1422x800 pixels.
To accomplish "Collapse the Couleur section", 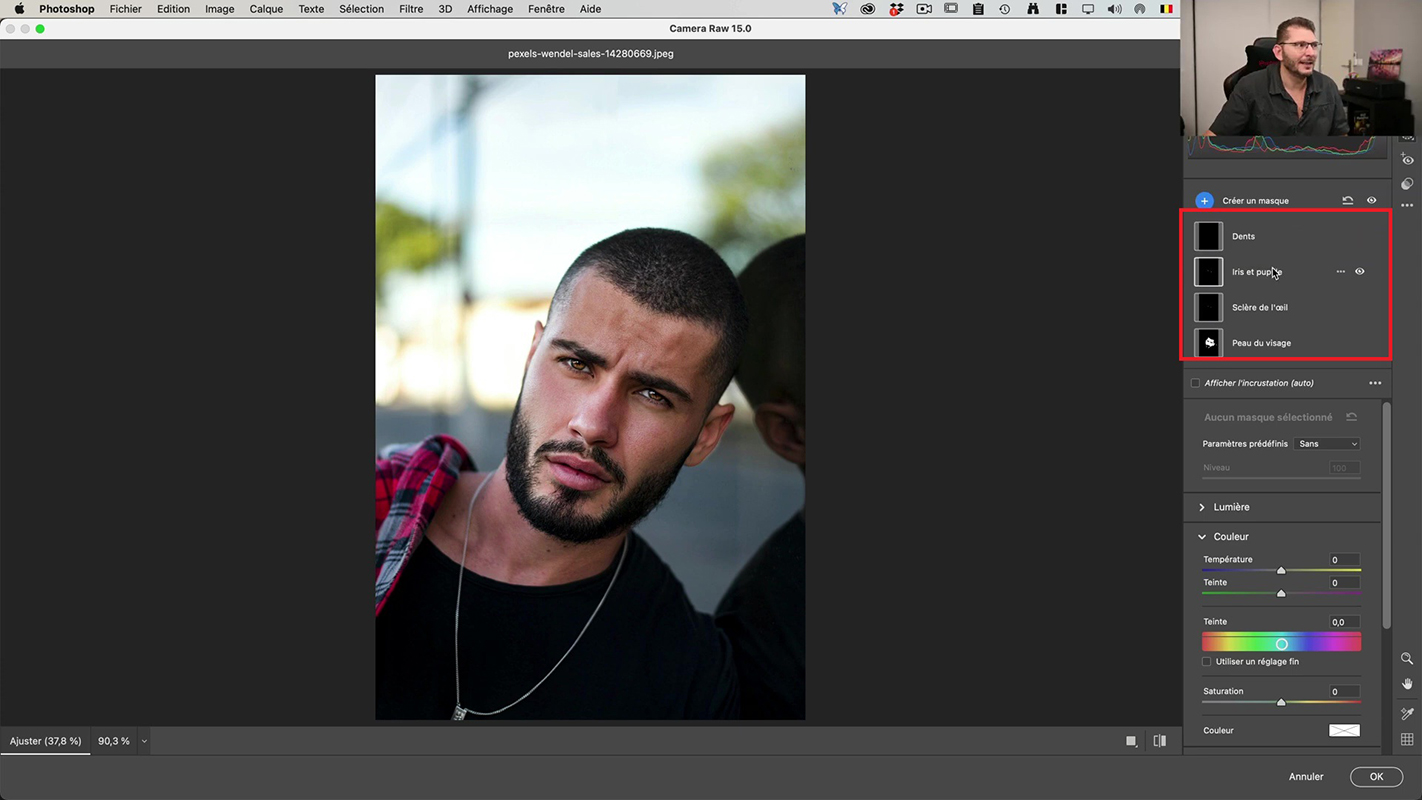I will pyautogui.click(x=1202, y=537).
